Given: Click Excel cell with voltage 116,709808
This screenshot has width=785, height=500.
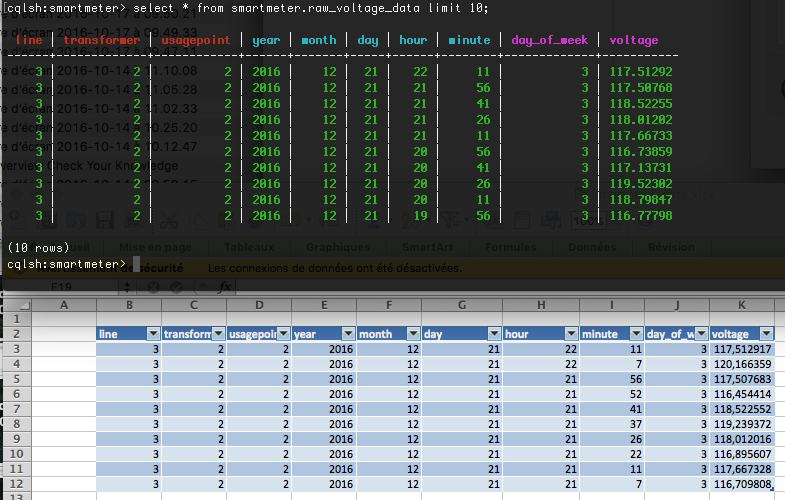Looking at the screenshot, I should pyautogui.click(x=742, y=484).
